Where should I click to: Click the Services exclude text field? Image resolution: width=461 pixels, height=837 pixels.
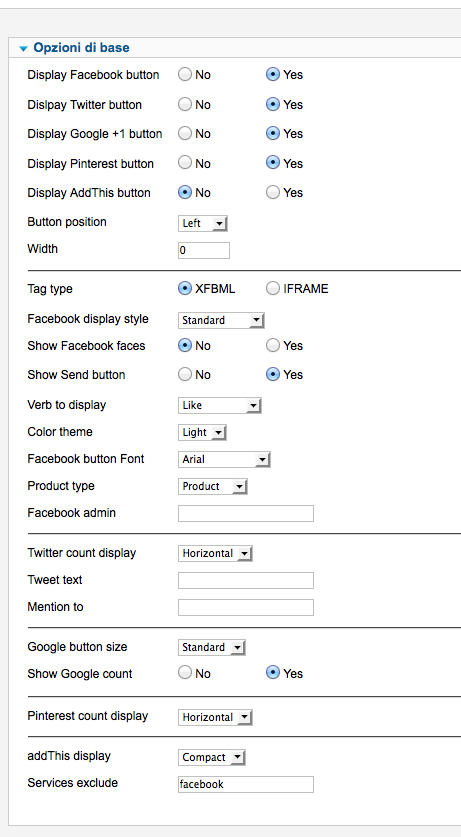246,784
